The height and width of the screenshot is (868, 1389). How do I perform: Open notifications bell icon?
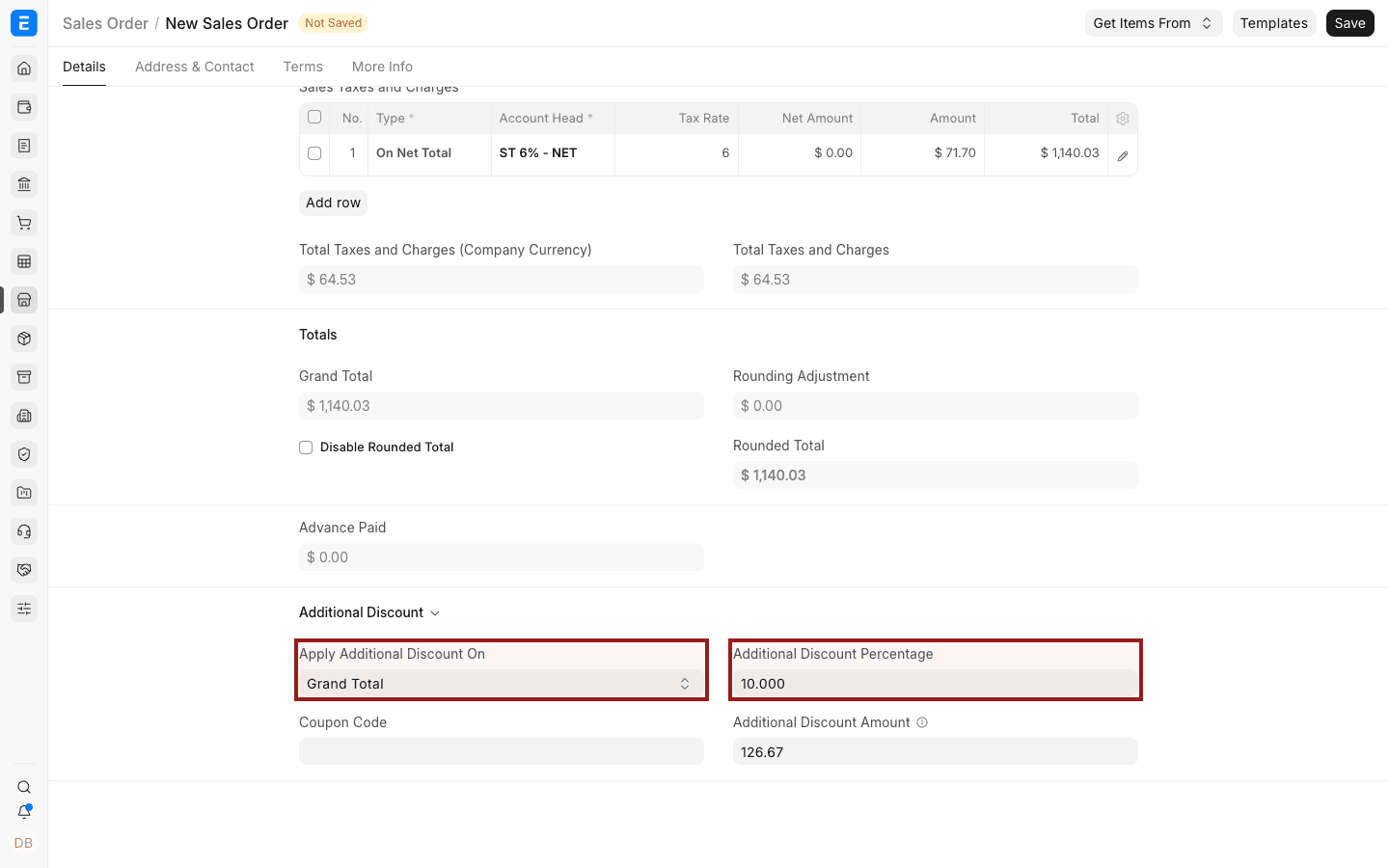click(24, 812)
